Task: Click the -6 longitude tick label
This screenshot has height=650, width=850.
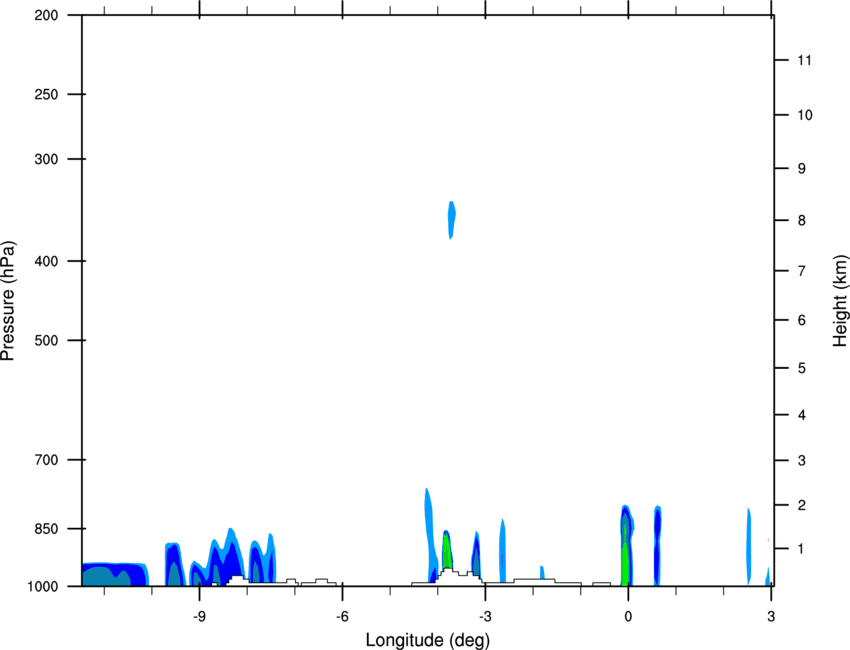Action: coord(342,616)
